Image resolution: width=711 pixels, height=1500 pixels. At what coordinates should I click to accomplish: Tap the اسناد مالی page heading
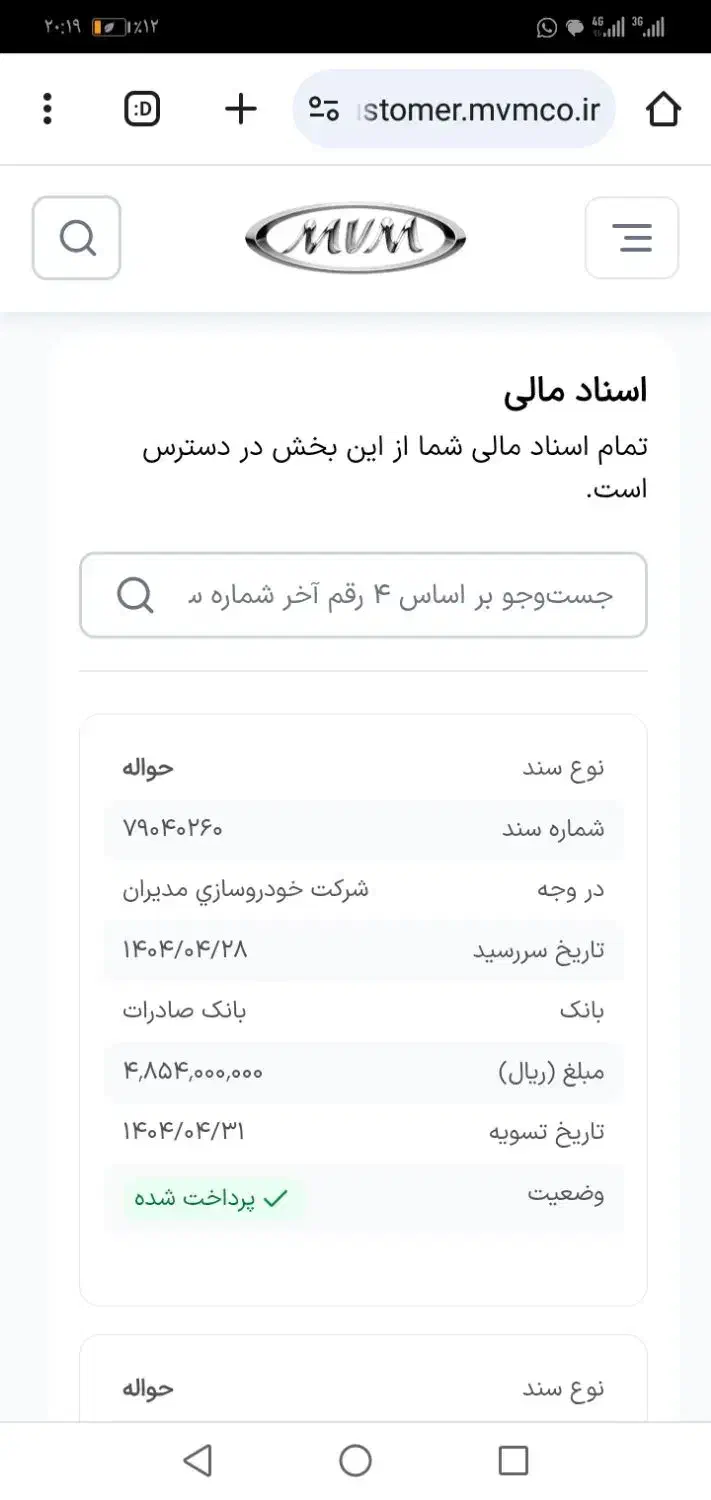(575, 390)
